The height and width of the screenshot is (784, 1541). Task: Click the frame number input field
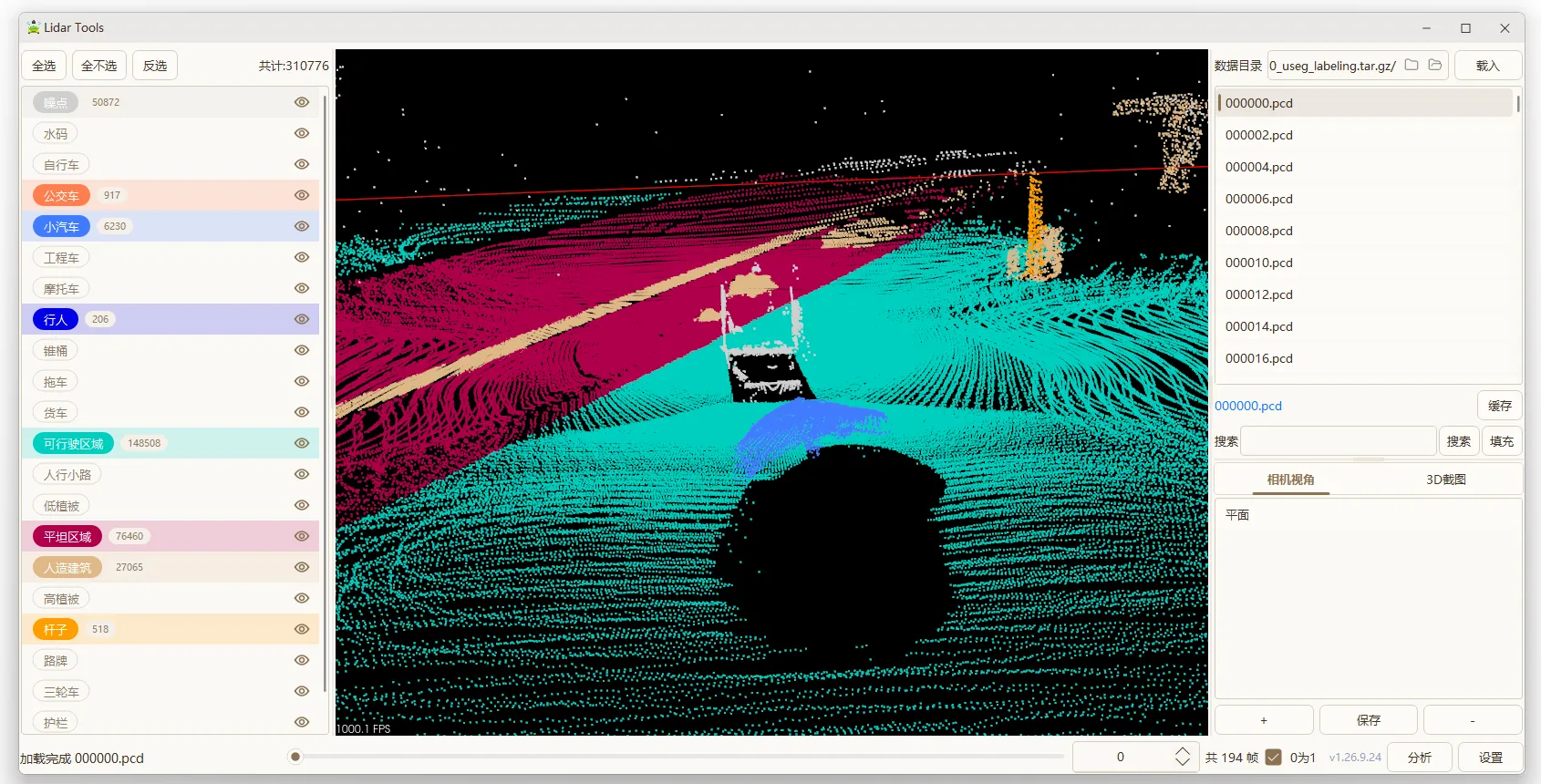pyautogui.click(x=1121, y=757)
